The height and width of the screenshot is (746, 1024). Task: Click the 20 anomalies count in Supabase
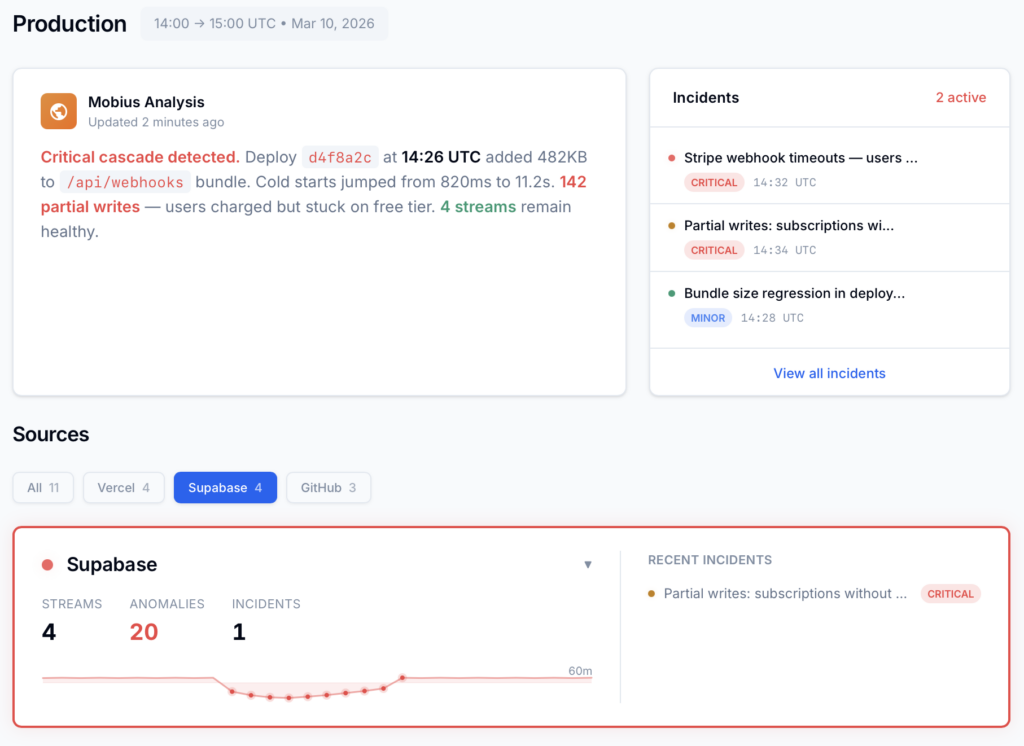(x=144, y=632)
